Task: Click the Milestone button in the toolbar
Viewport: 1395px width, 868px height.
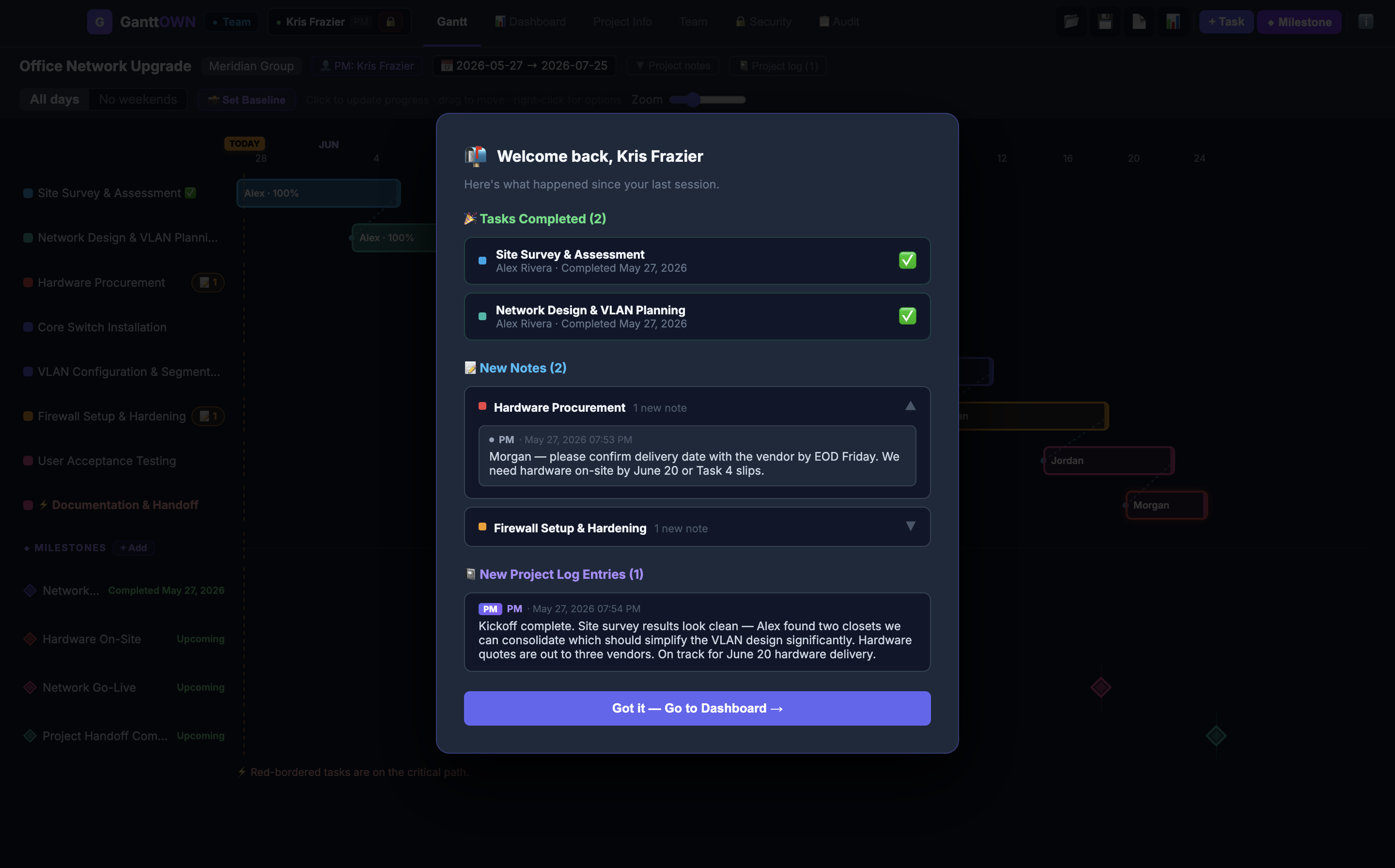Action: pos(1299,22)
